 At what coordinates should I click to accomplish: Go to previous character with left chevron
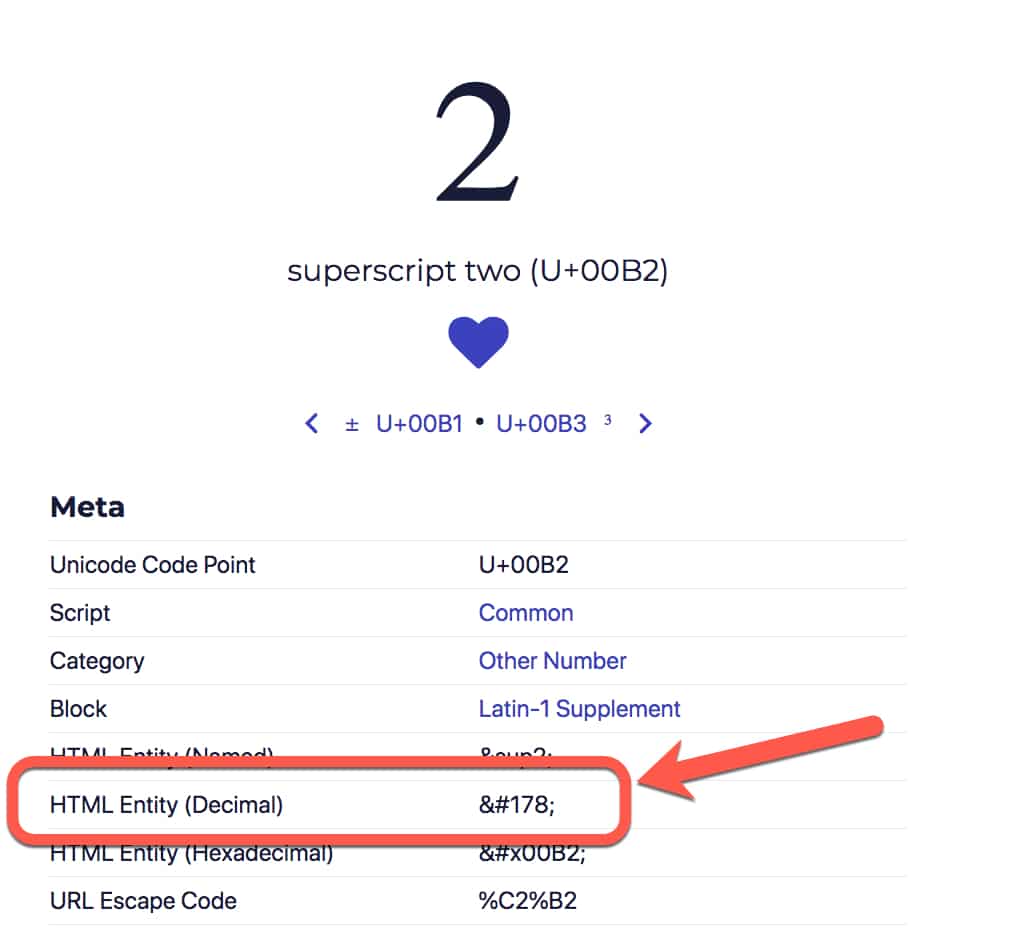click(312, 424)
